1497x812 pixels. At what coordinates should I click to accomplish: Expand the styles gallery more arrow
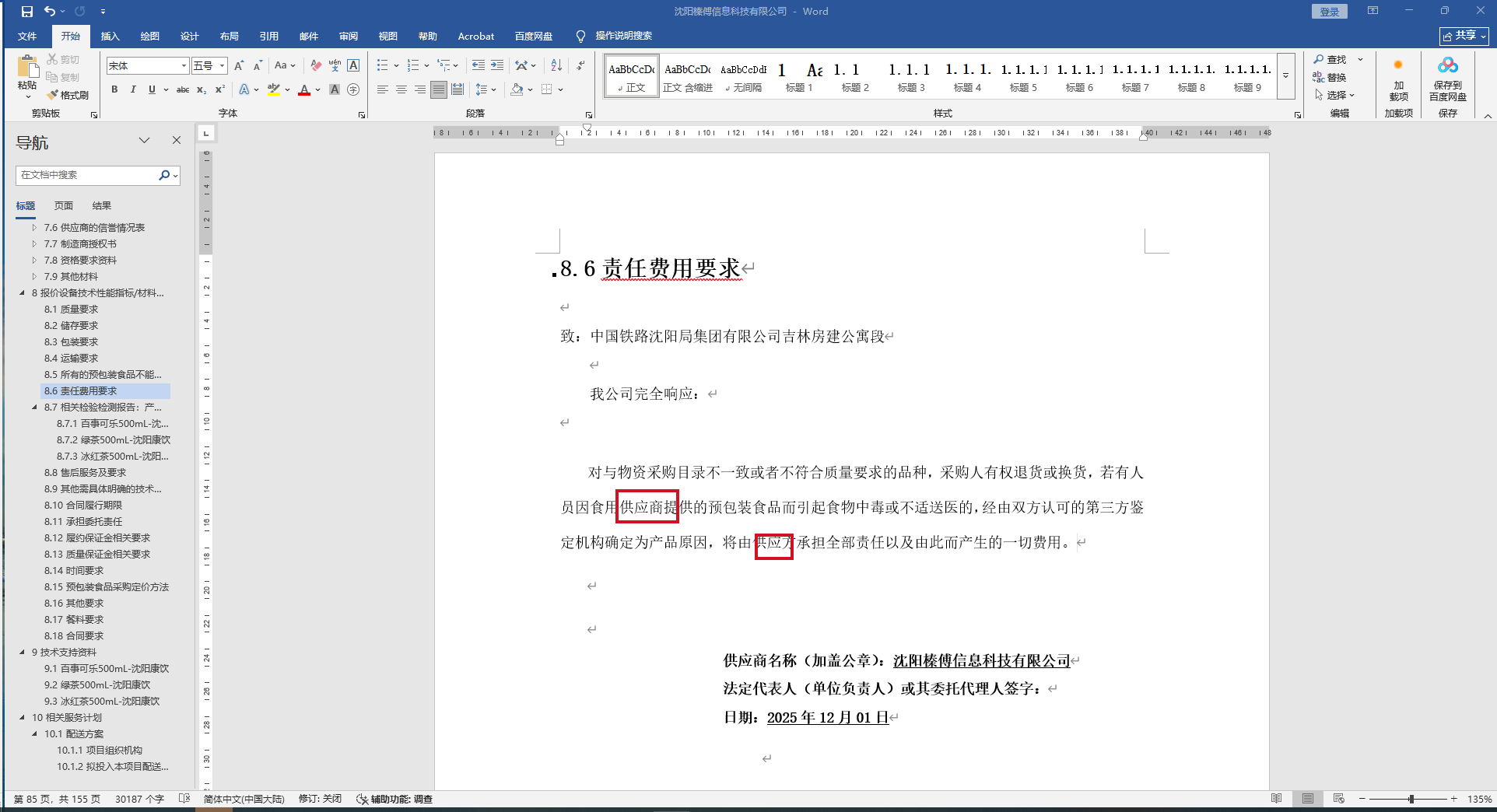pyautogui.click(x=1286, y=75)
